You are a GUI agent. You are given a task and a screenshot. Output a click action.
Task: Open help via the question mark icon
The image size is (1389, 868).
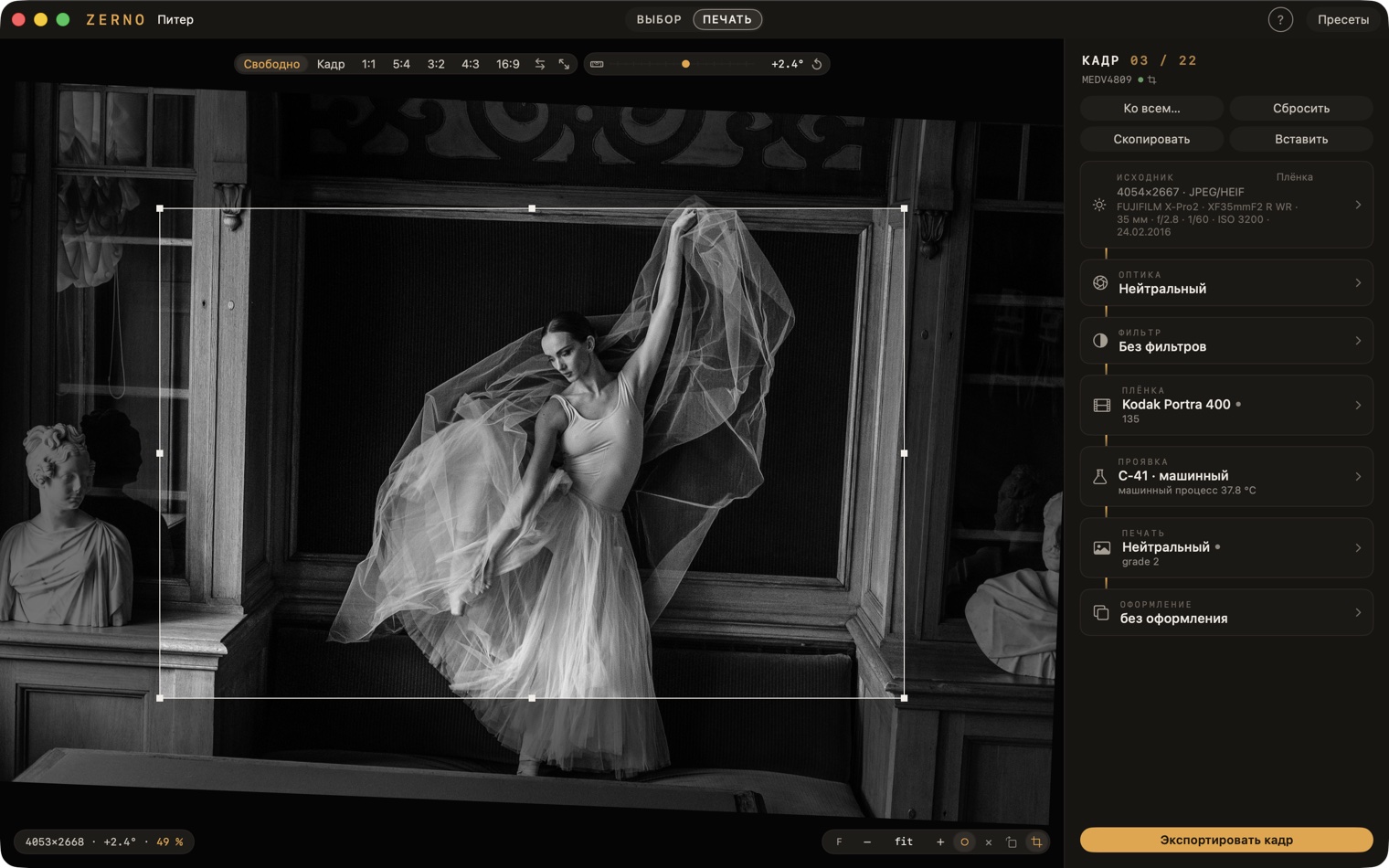[1280, 19]
